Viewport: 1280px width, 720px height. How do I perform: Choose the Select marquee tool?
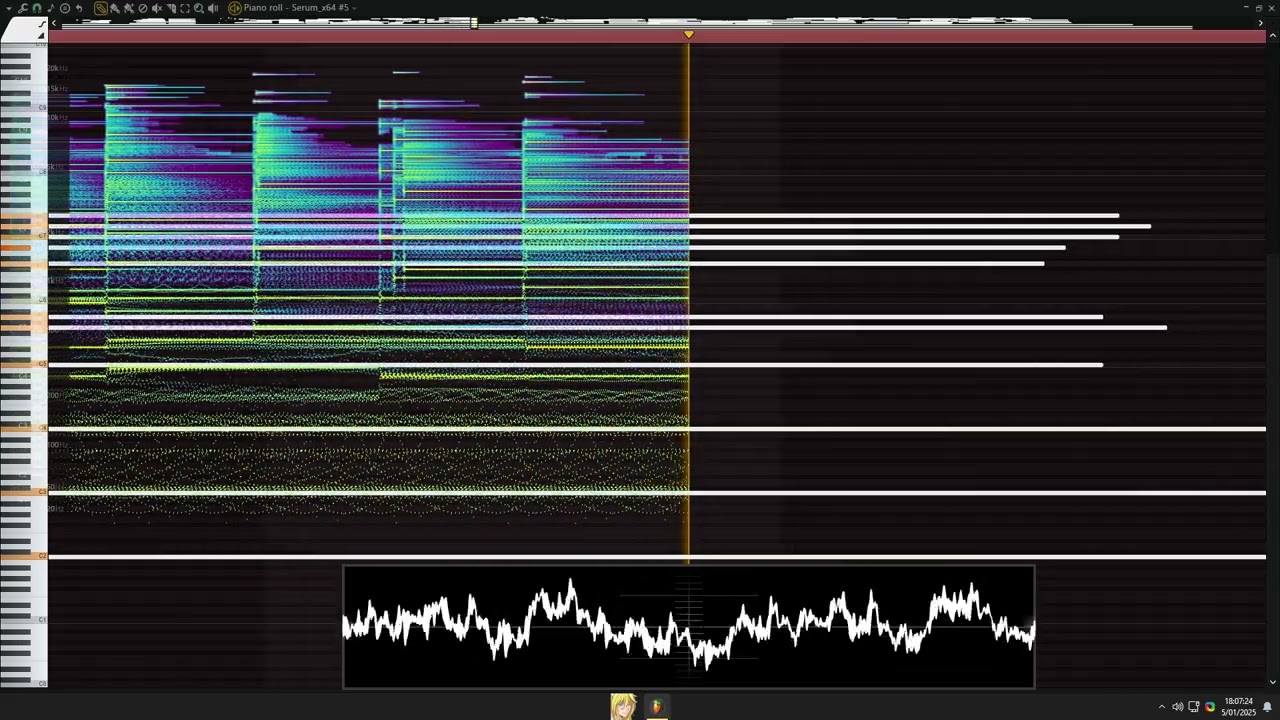point(185,8)
